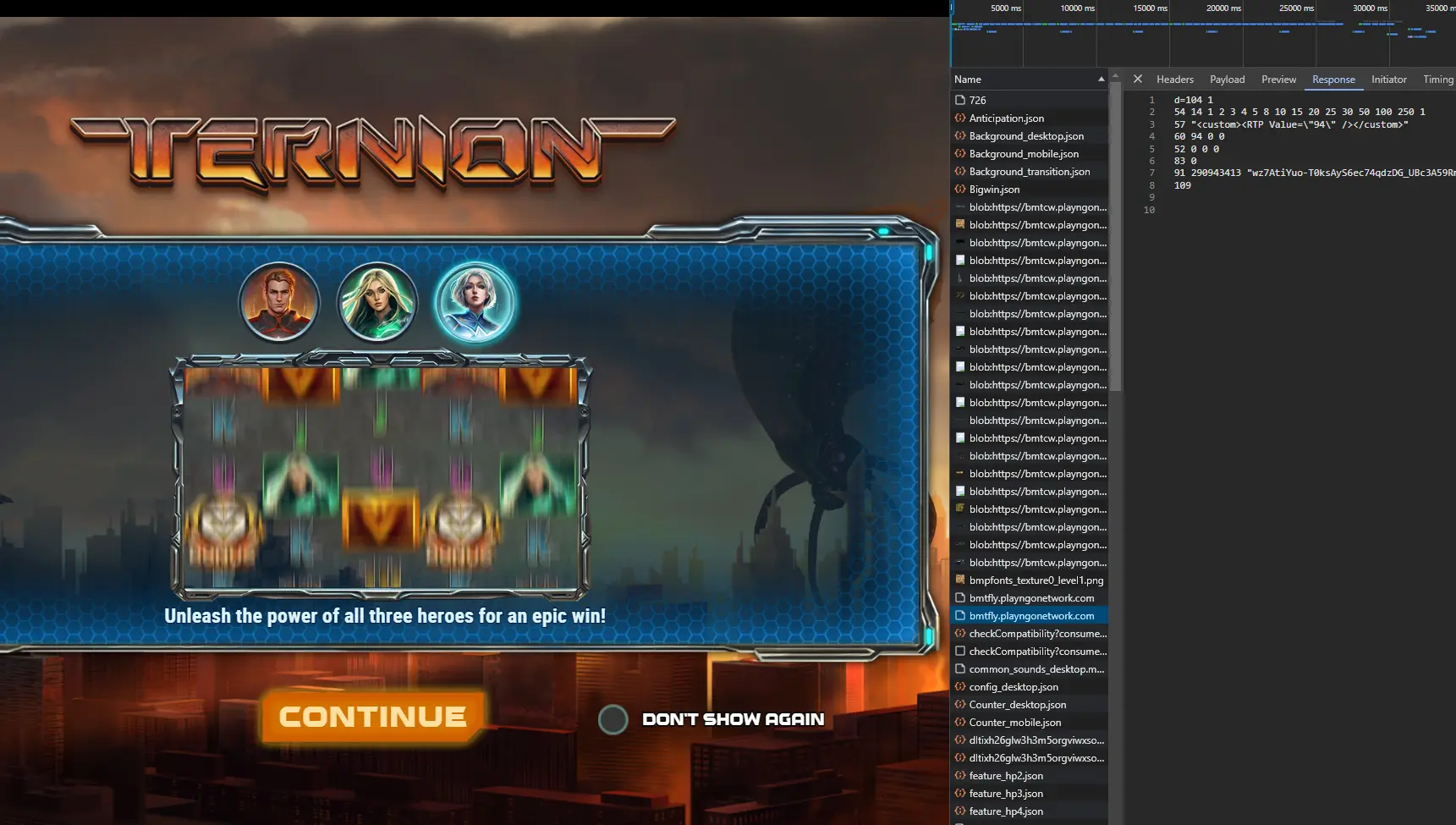Select Bigwin.json request
This screenshot has width=1456, height=825.
pyautogui.click(x=1029, y=189)
